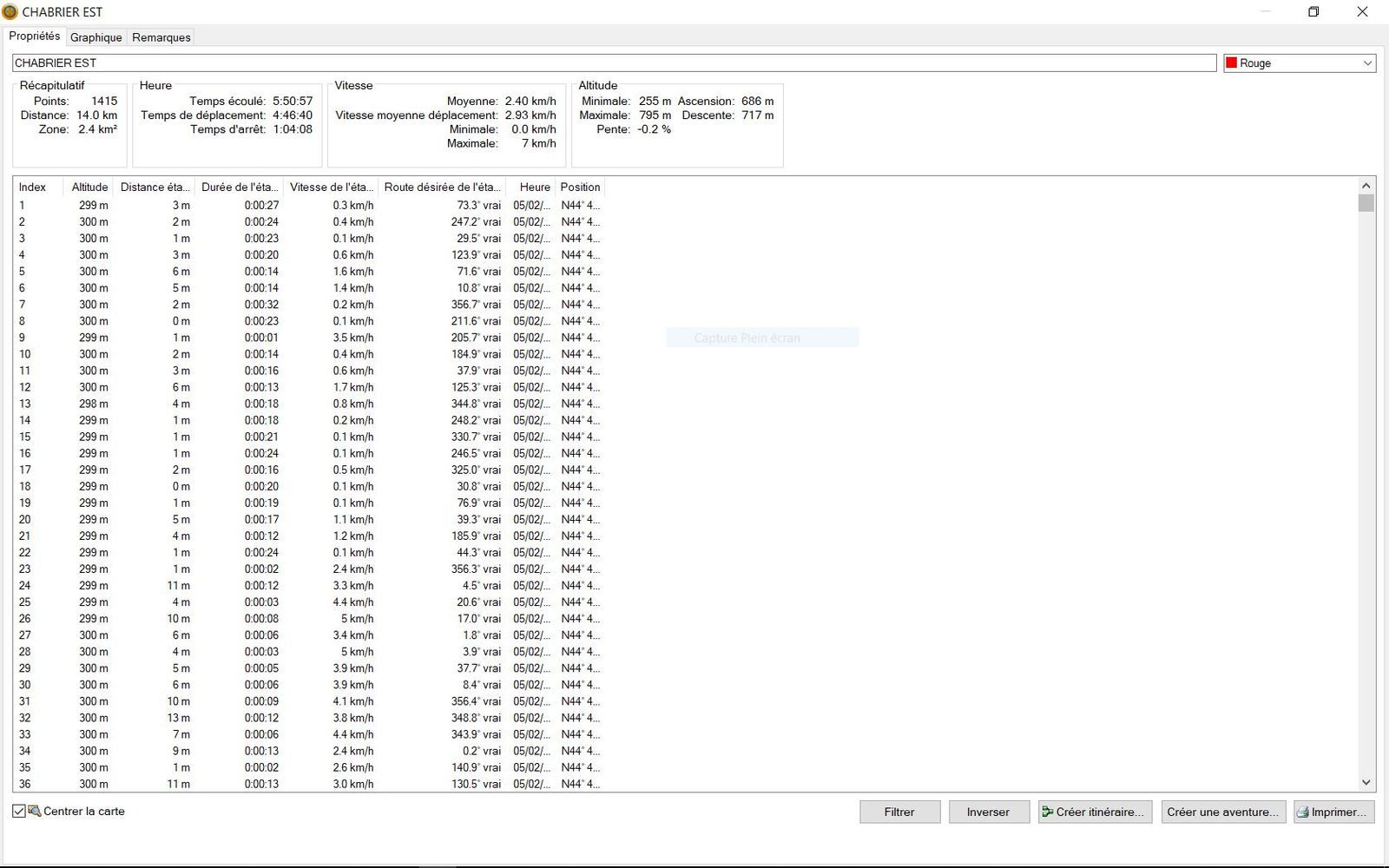Screen dimensions: 1389x868
Task: Select row with index 36
Action: tap(309, 784)
